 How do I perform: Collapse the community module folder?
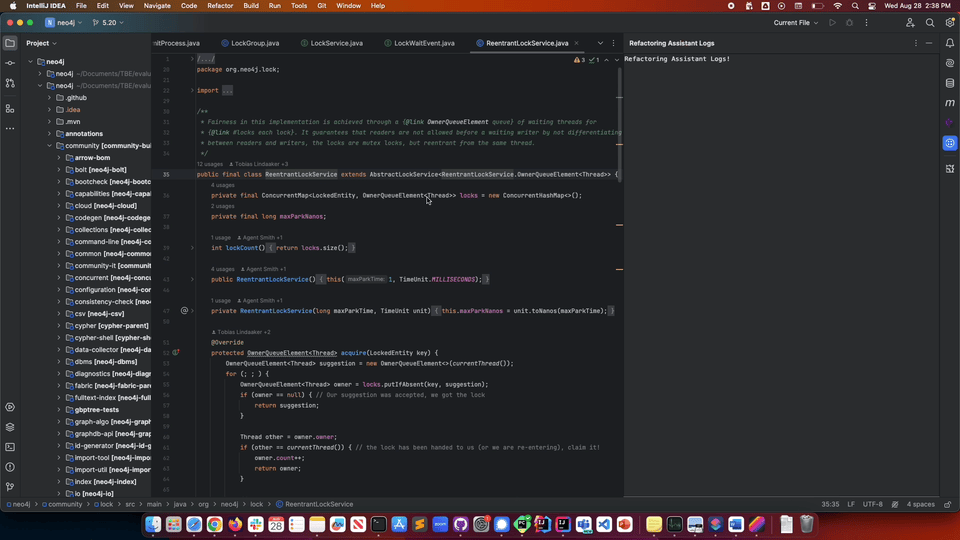(48, 145)
